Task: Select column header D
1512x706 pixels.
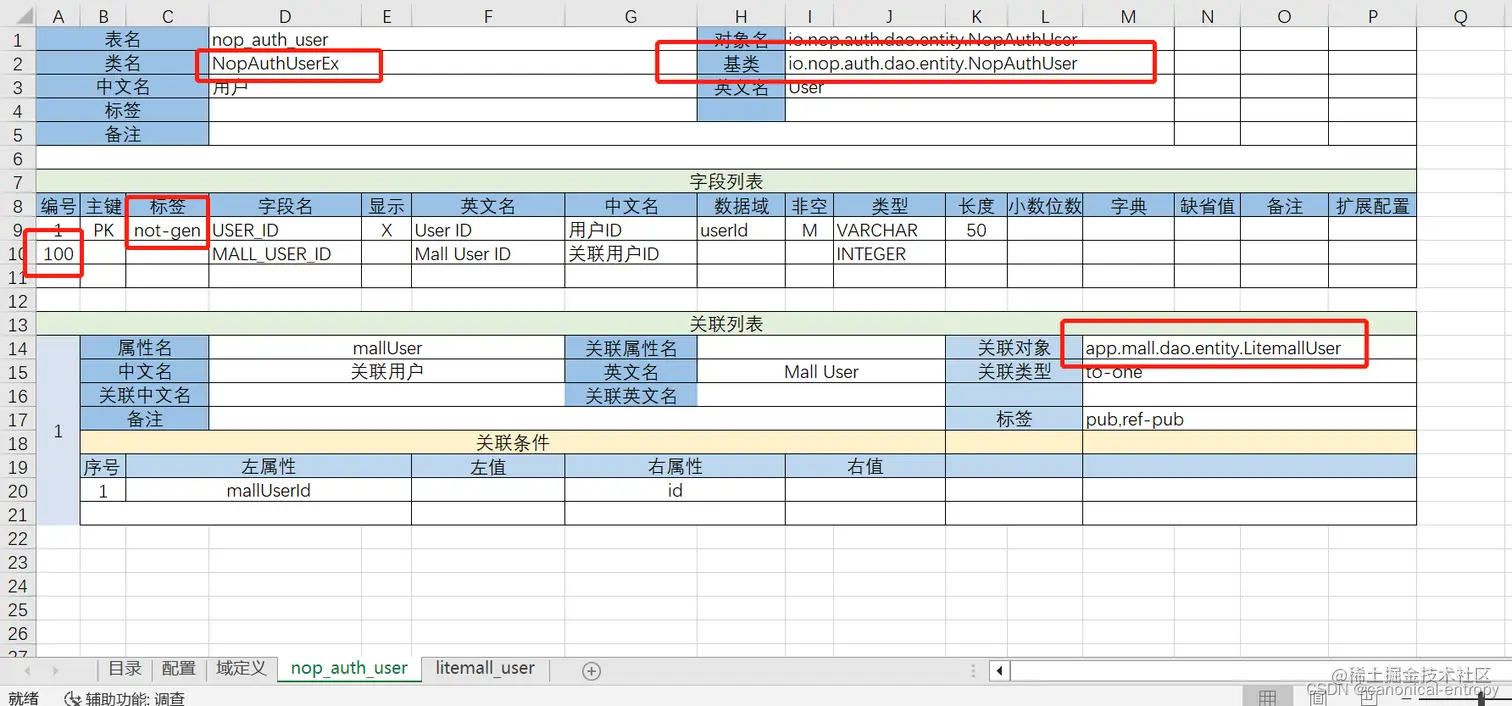Action: click(284, 15)
